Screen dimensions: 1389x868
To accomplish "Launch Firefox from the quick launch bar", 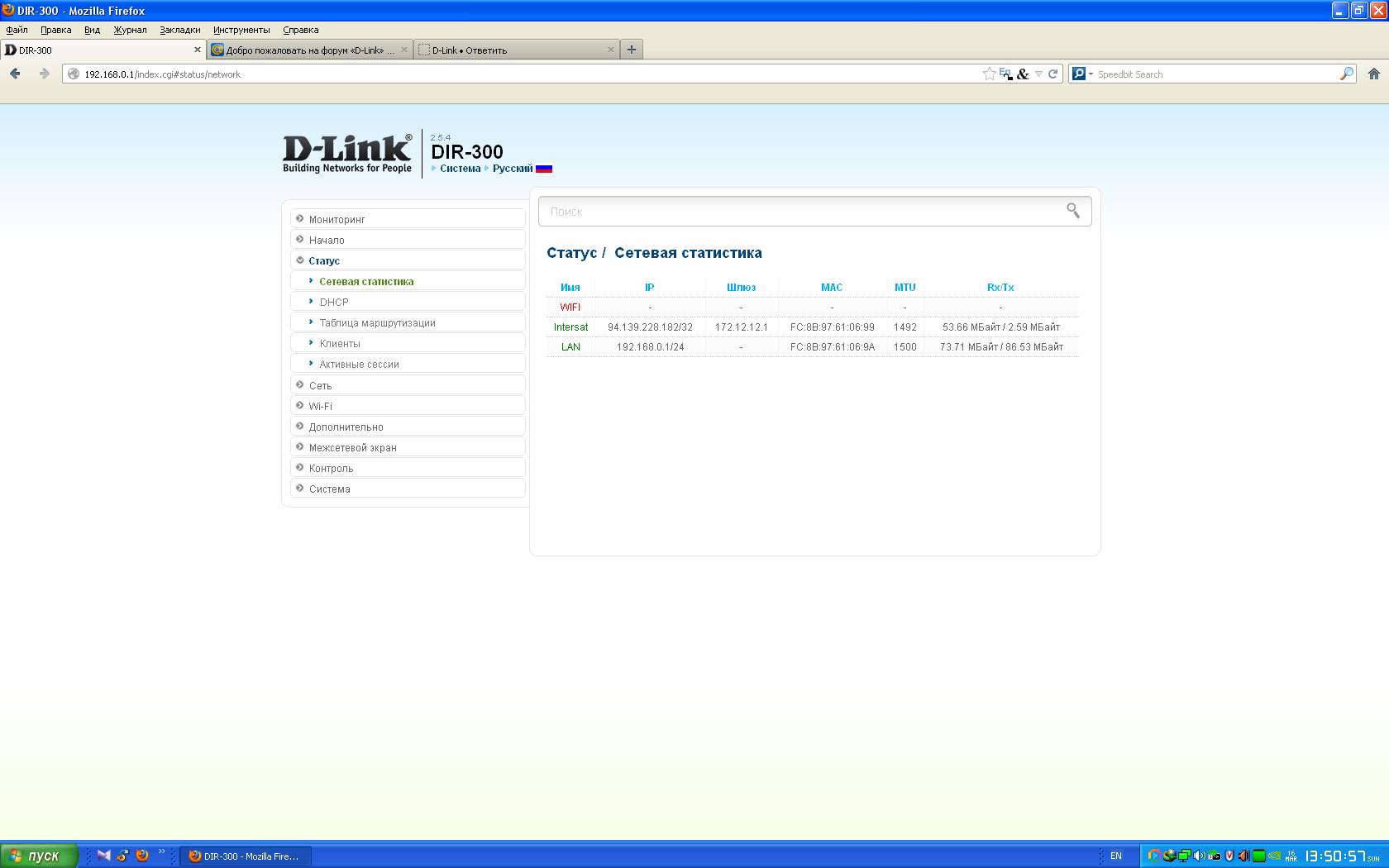I will pyautogui.click(x=142, y=856).
